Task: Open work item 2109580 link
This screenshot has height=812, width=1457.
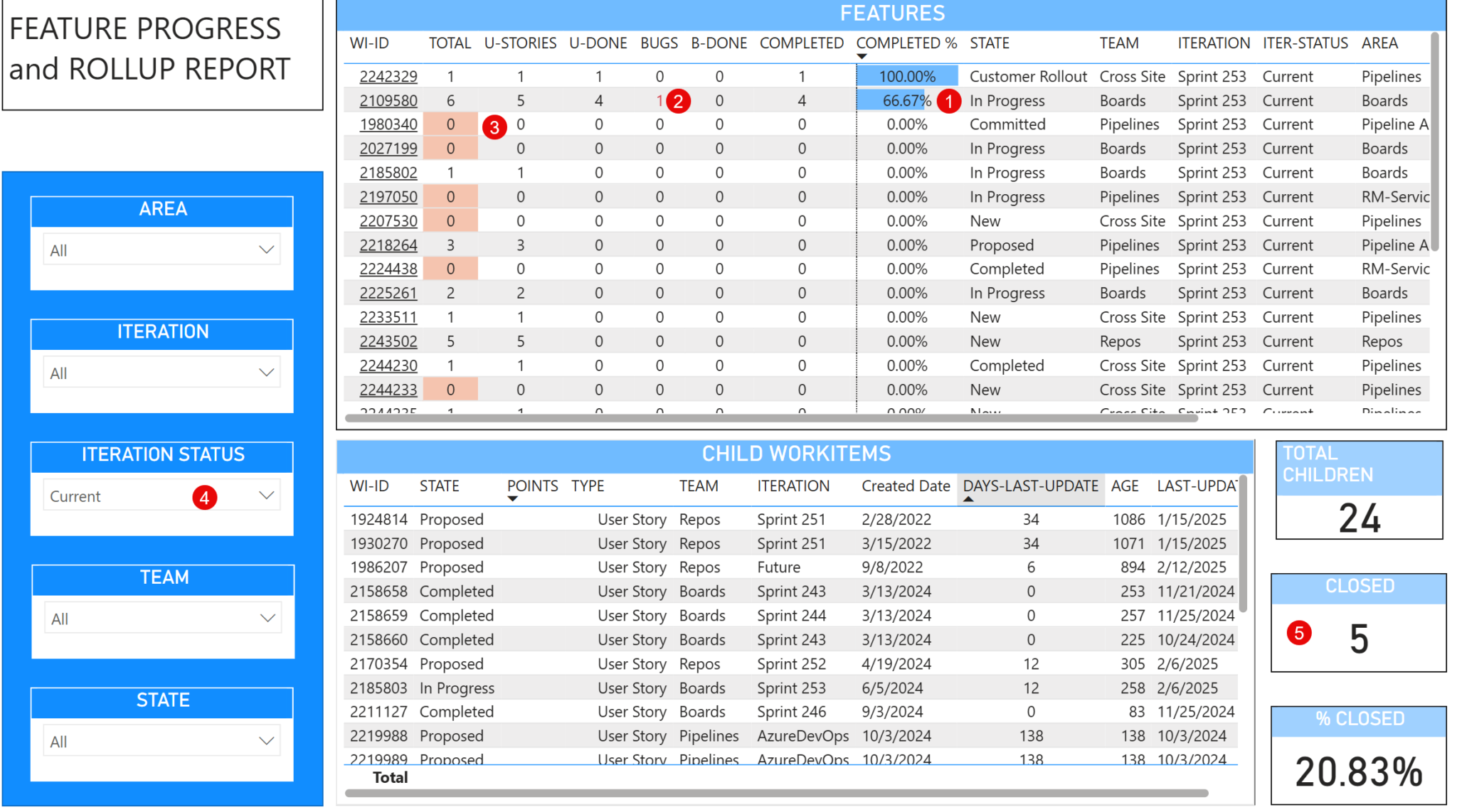Action: pyautogui.click(x=388, y=101)
